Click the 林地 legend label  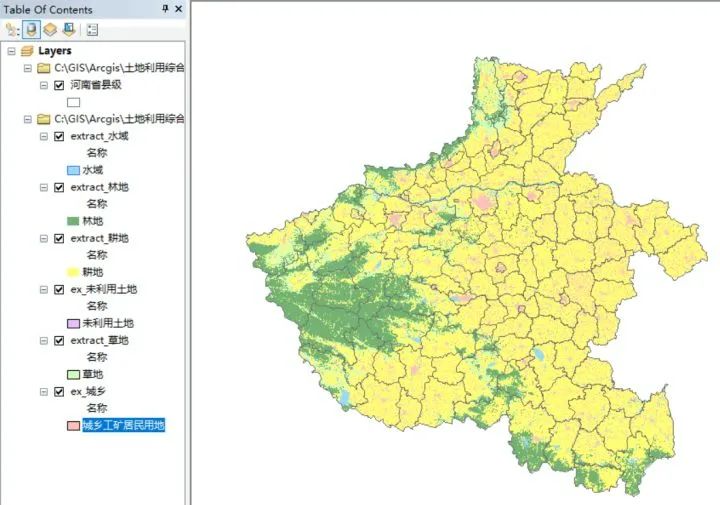pos(92,221)
